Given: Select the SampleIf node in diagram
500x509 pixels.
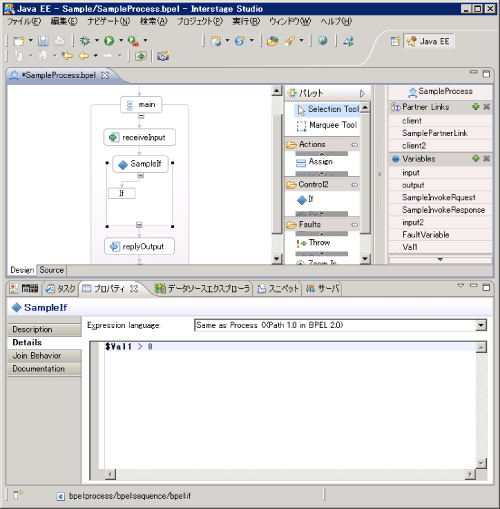Looking at the screenshot, I should pos(140,164).
